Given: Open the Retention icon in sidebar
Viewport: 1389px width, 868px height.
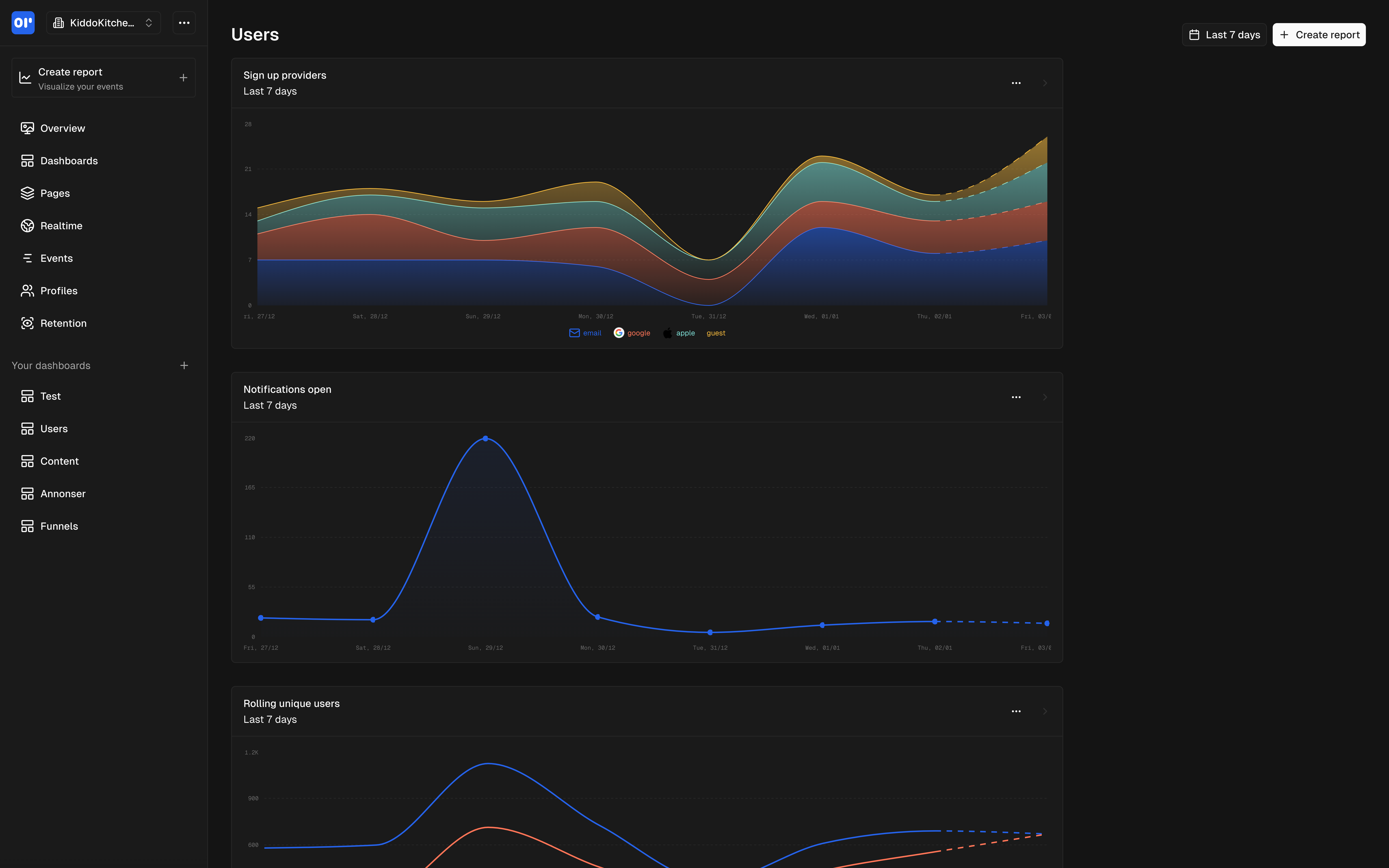Looking at the screenshot, I should 27,323.
